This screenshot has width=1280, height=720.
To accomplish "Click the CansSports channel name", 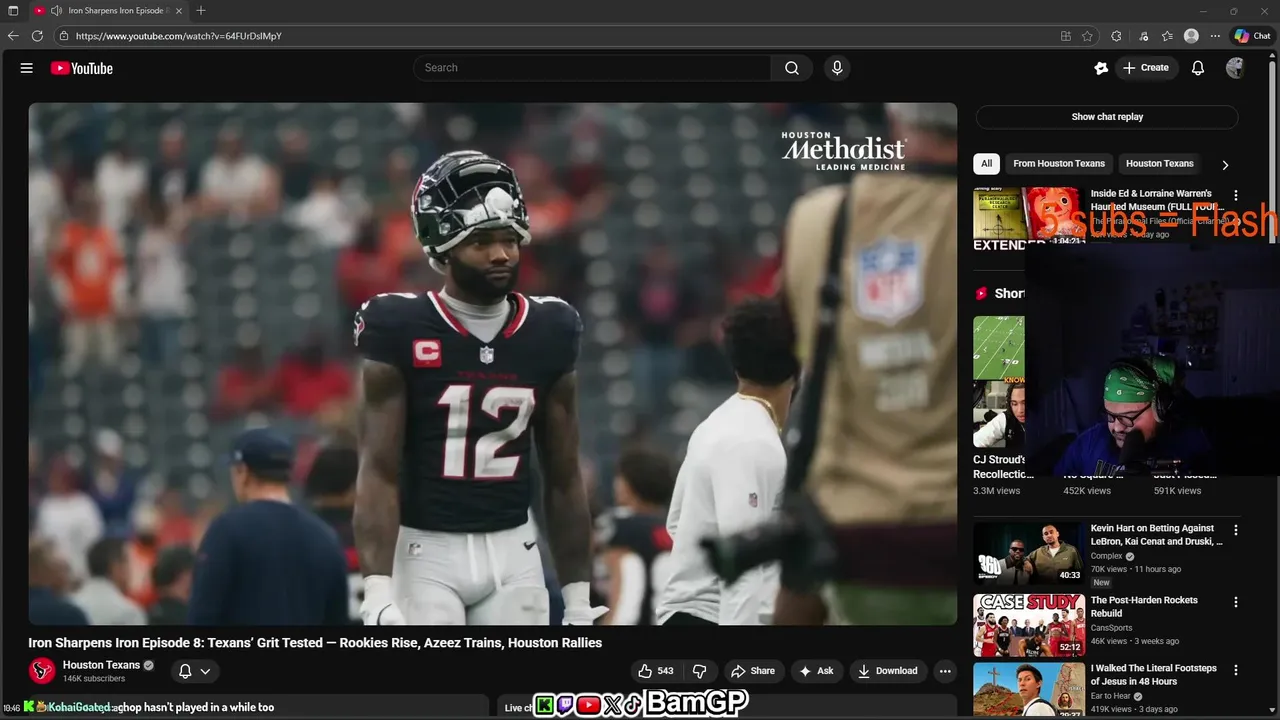I will [1111, 628].
